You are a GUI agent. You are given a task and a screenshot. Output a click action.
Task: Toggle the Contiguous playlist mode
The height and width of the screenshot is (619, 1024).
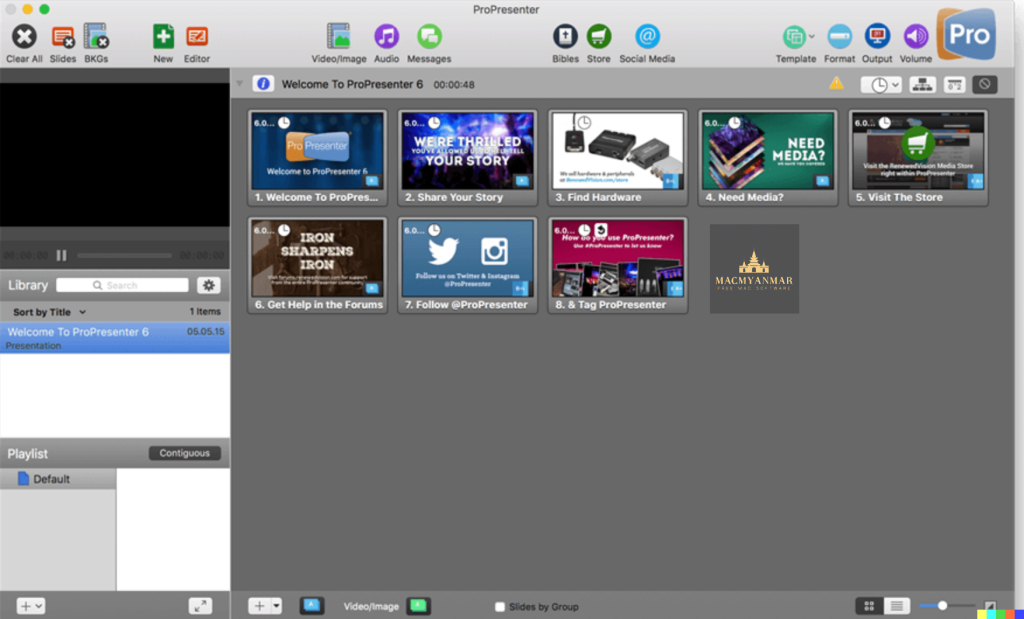coord(185,453)
